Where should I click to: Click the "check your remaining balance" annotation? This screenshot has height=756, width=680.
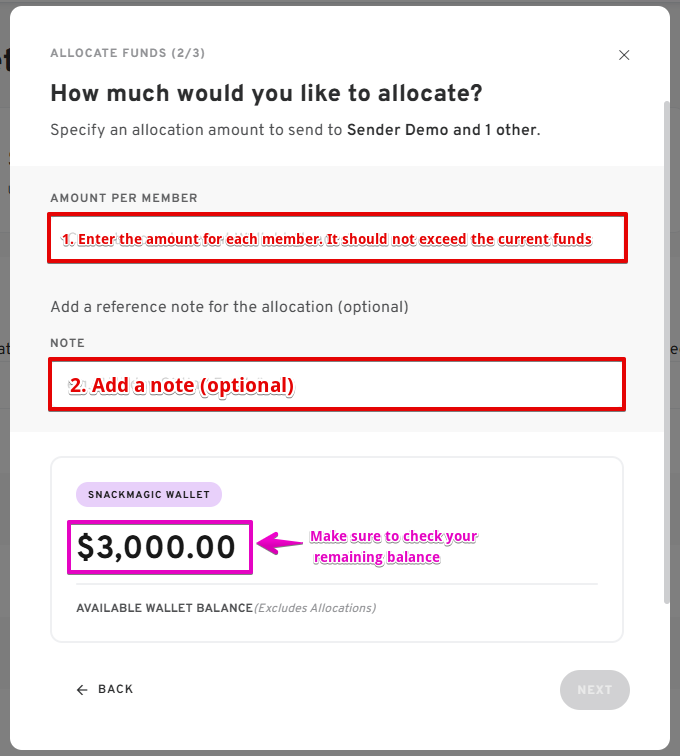point(393,547)
